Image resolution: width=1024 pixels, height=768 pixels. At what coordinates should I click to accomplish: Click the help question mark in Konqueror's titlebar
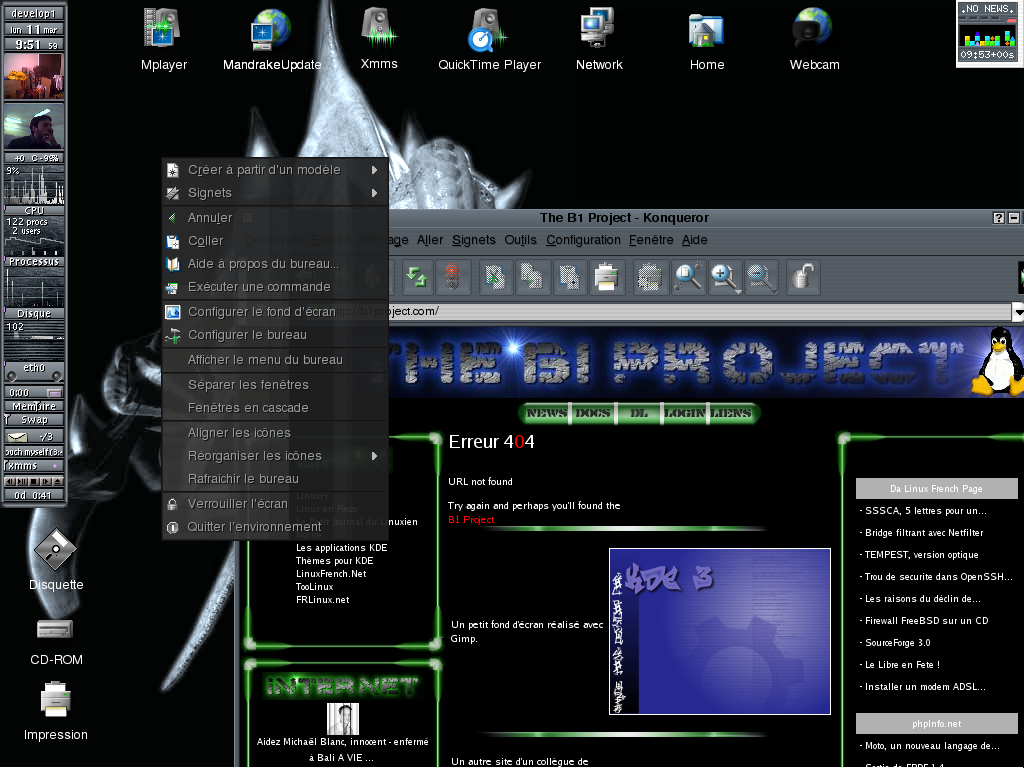[999, 218]
